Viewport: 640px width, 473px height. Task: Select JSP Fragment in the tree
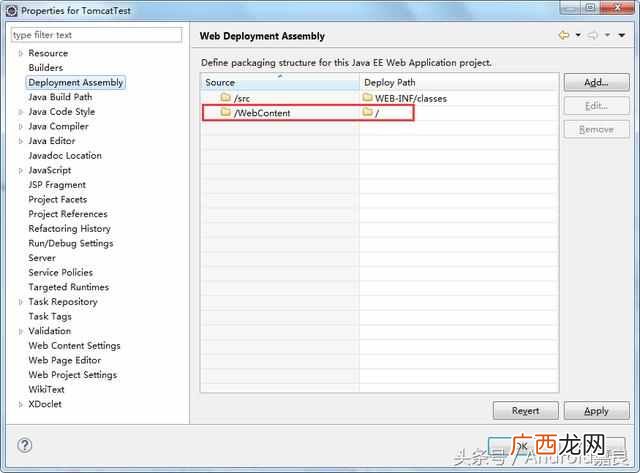point(57,185)
